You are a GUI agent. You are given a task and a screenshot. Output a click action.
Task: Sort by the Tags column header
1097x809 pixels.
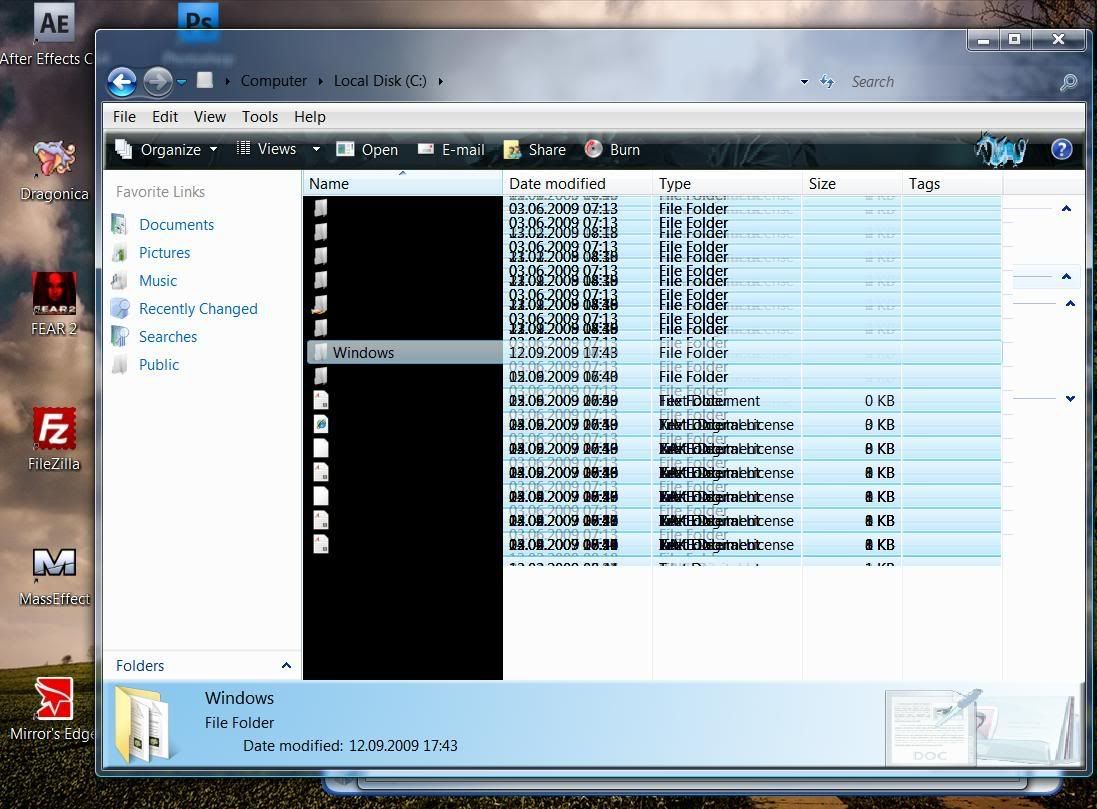click(x=952, y=183)
